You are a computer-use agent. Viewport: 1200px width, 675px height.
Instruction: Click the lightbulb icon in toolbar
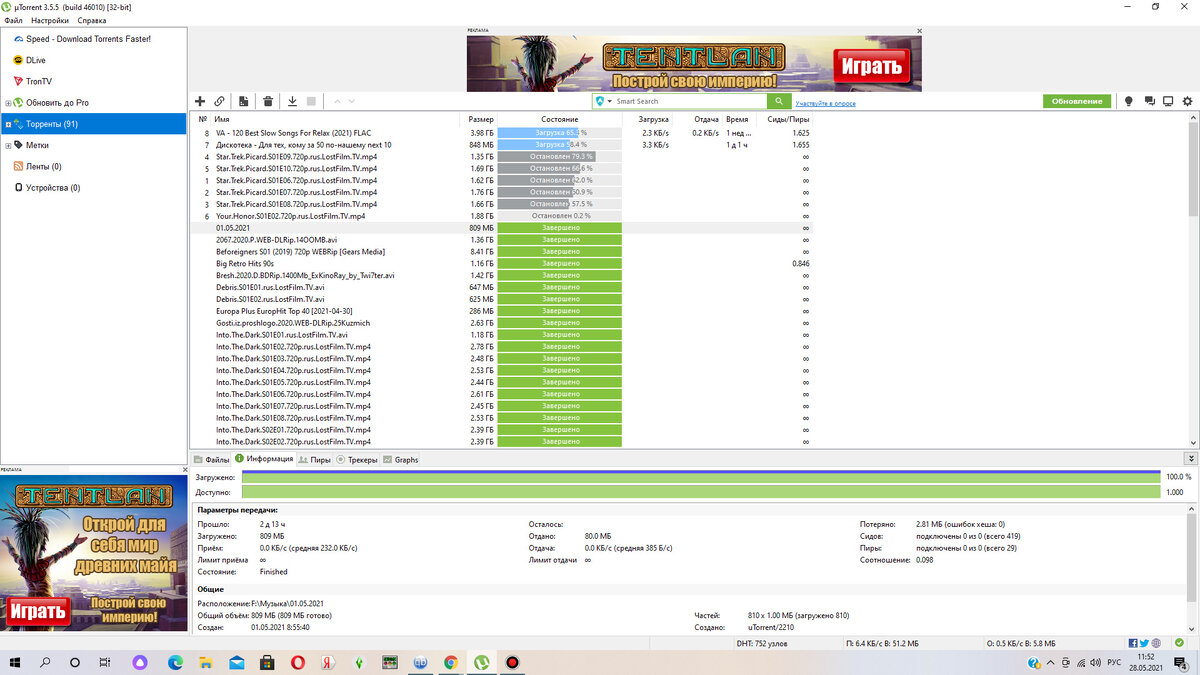(1129, 101)
